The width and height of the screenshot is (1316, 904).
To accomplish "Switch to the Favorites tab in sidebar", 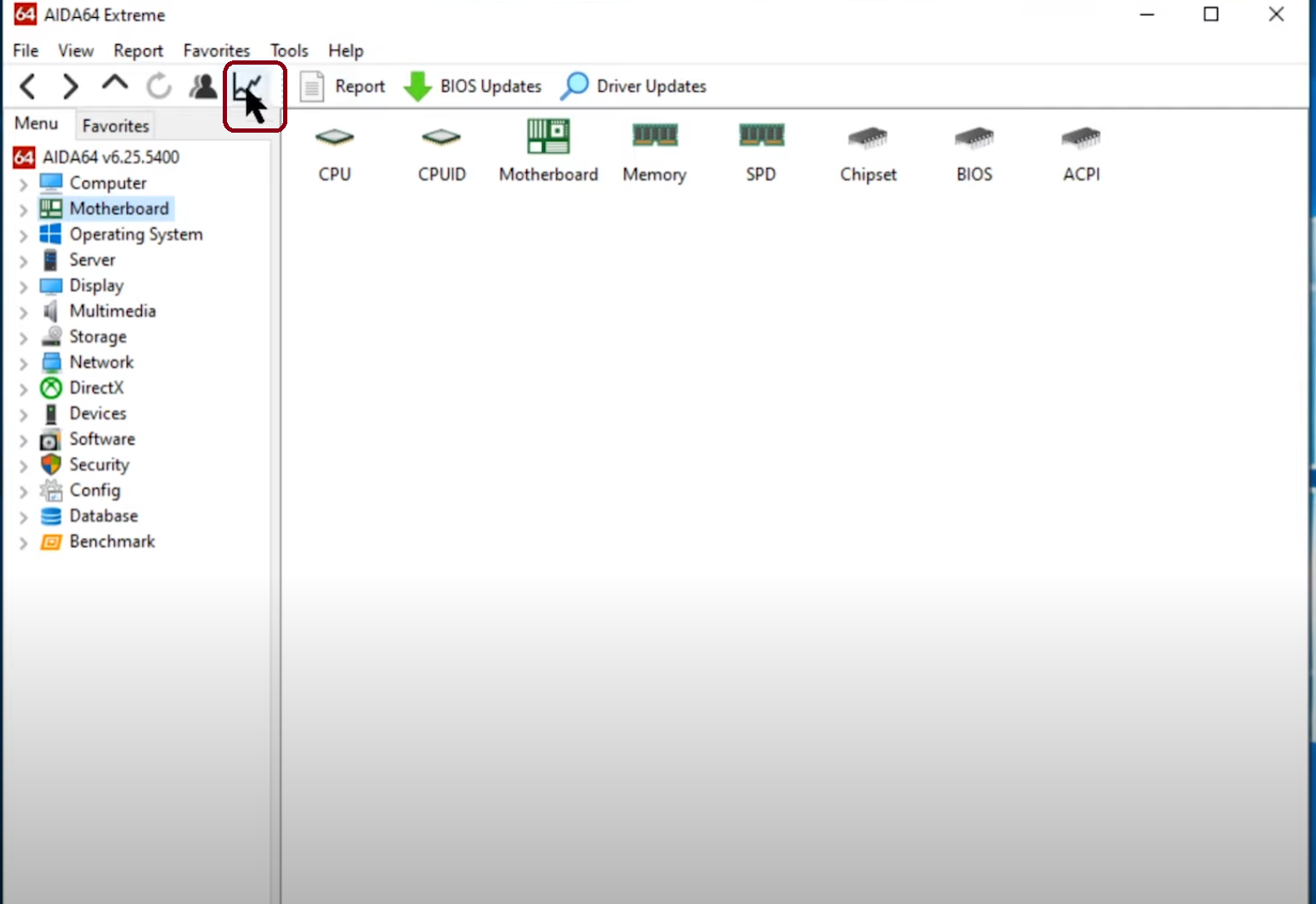I will click(x=116, y=126).
